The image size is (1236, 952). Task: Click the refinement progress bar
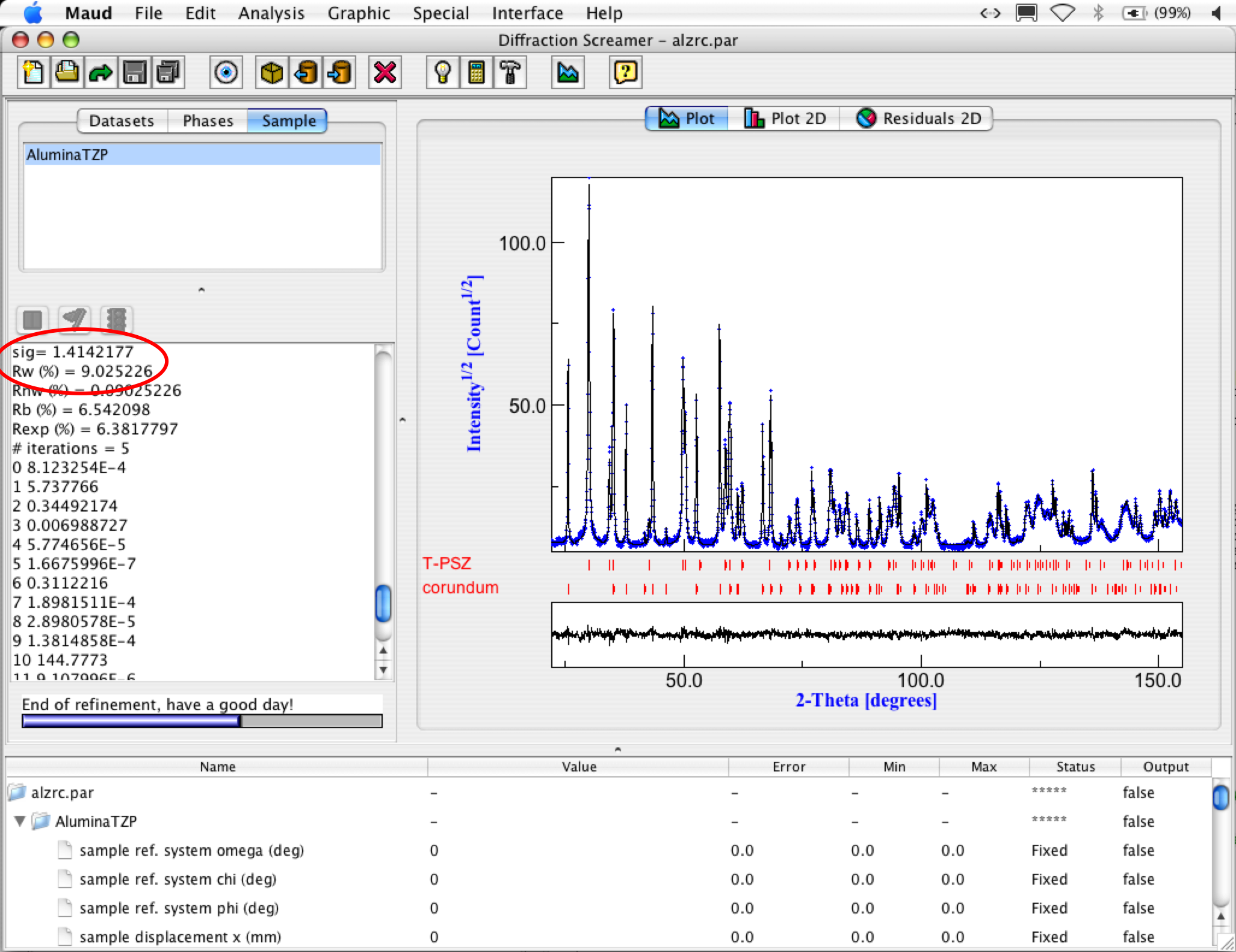pyautogui.click(x=202, y=721)
